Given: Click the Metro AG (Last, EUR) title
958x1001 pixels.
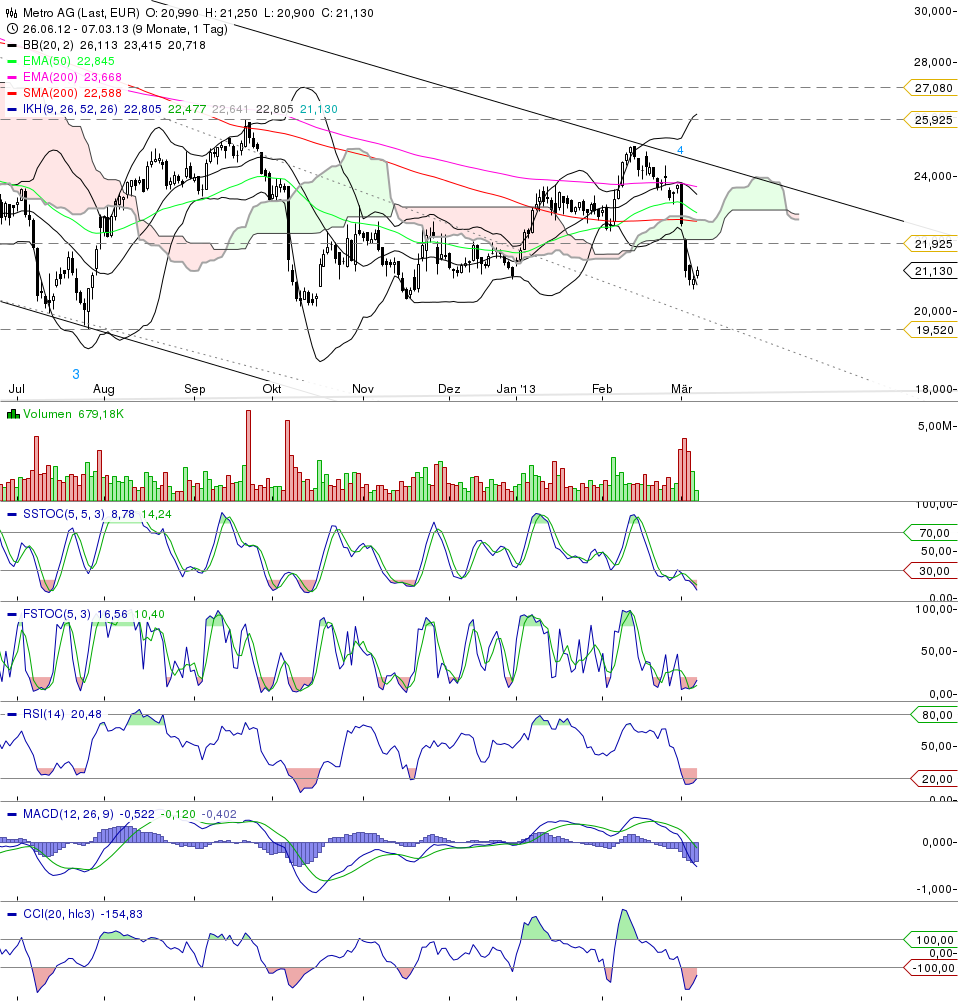Looking at the screenshot, I should 81,13.
